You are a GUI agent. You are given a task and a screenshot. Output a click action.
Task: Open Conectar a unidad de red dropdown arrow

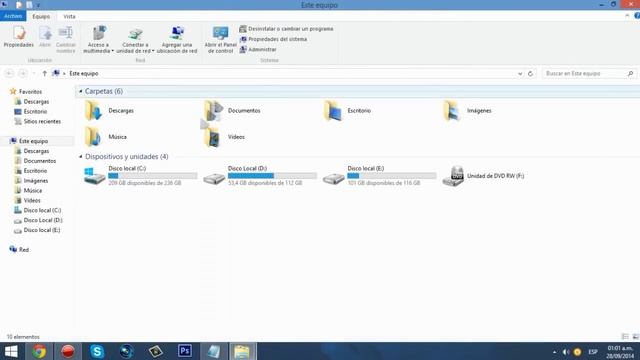click(153, 51)
